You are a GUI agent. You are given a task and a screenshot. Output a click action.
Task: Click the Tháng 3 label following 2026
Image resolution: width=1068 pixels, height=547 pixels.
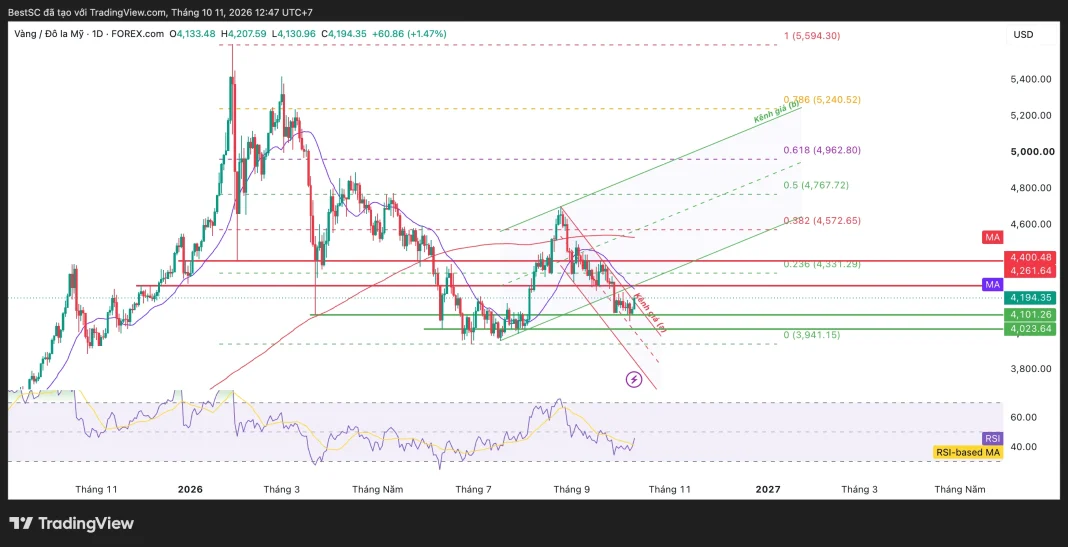tap(282, 489)
